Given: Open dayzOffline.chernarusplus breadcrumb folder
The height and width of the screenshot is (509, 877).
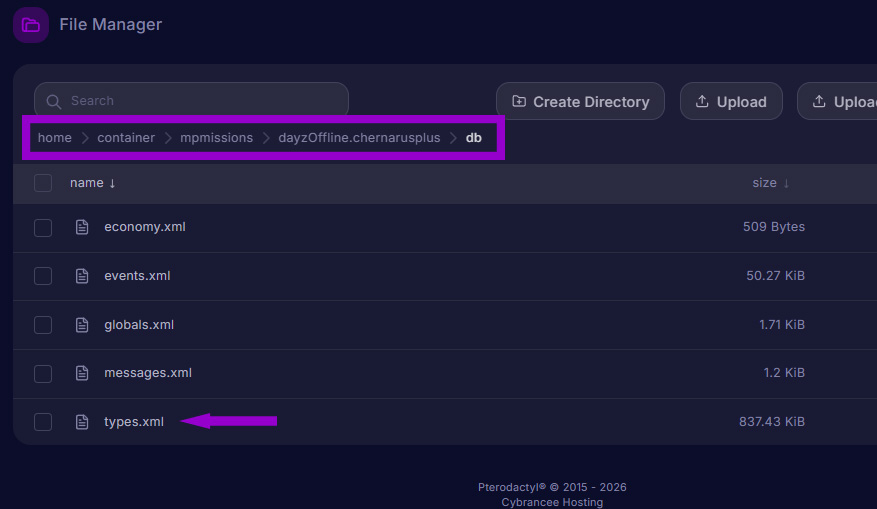Looking at the screenshot, I should pos(359,137).
